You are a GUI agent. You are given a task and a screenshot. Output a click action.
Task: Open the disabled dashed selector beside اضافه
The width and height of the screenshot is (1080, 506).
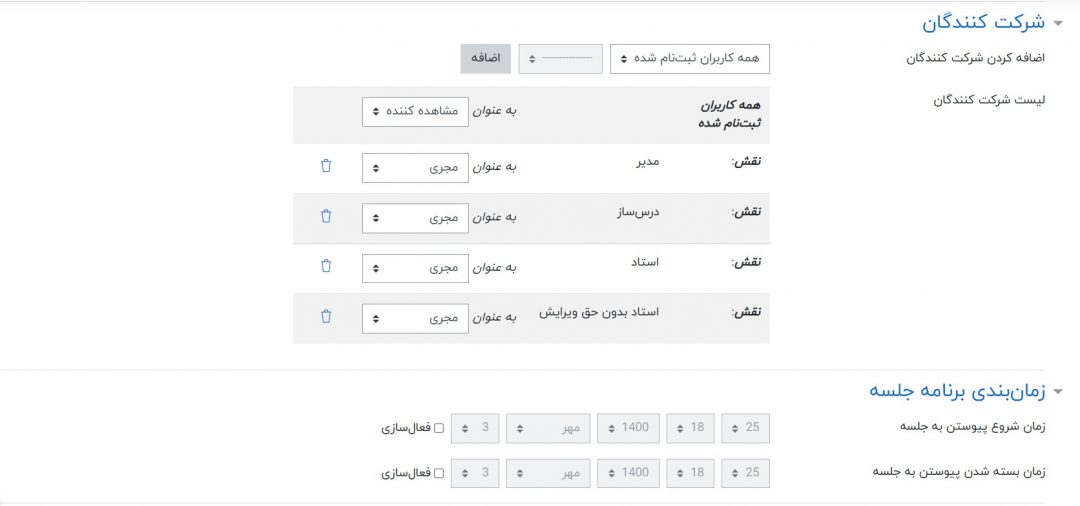(x=560, y=59)
